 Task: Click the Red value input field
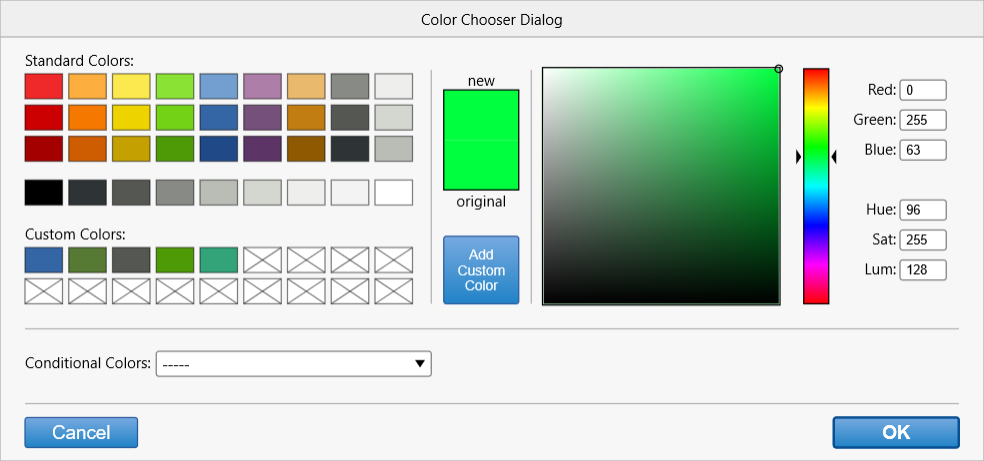point(922,90)
